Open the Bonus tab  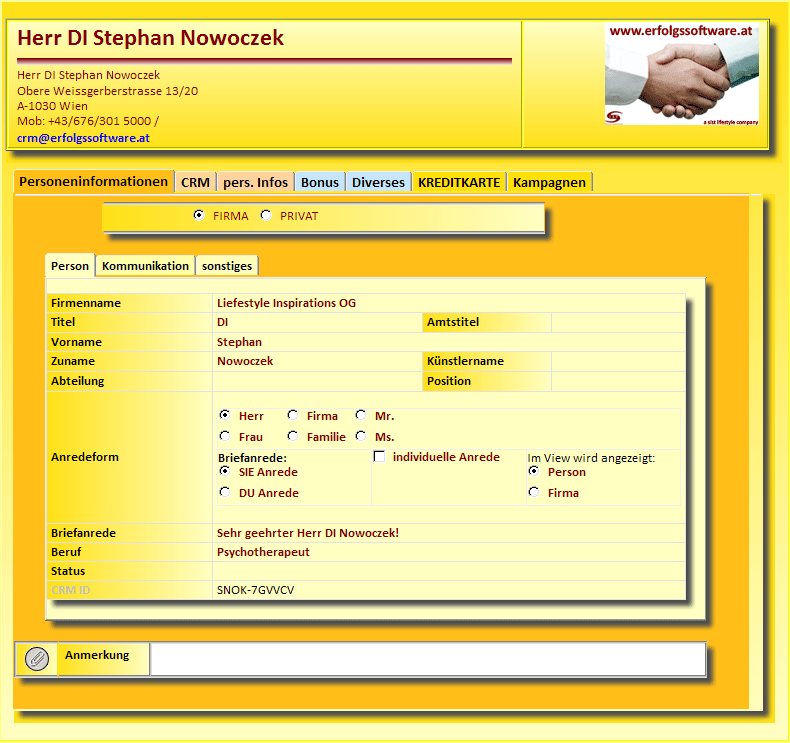tap(320, 183)
